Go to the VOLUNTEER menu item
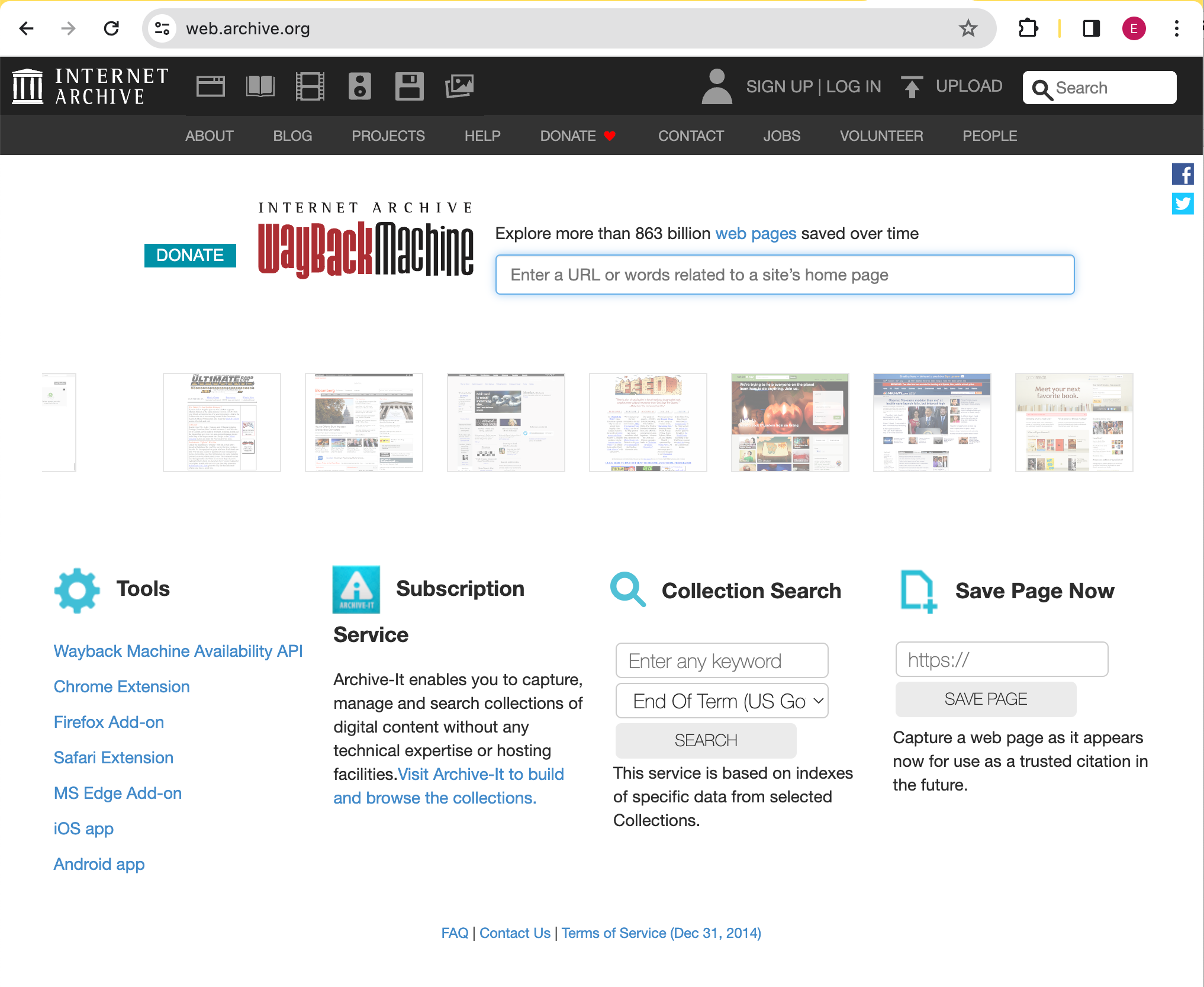 click(x=881, y=136)
